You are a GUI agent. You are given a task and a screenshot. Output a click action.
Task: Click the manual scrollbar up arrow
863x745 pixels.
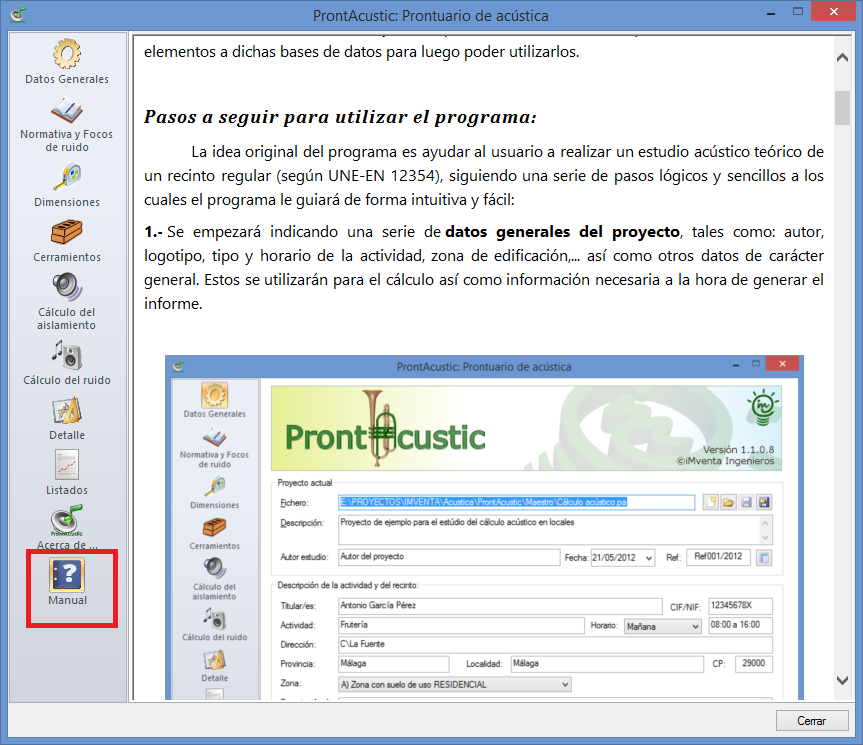click(x=842, y=57)
